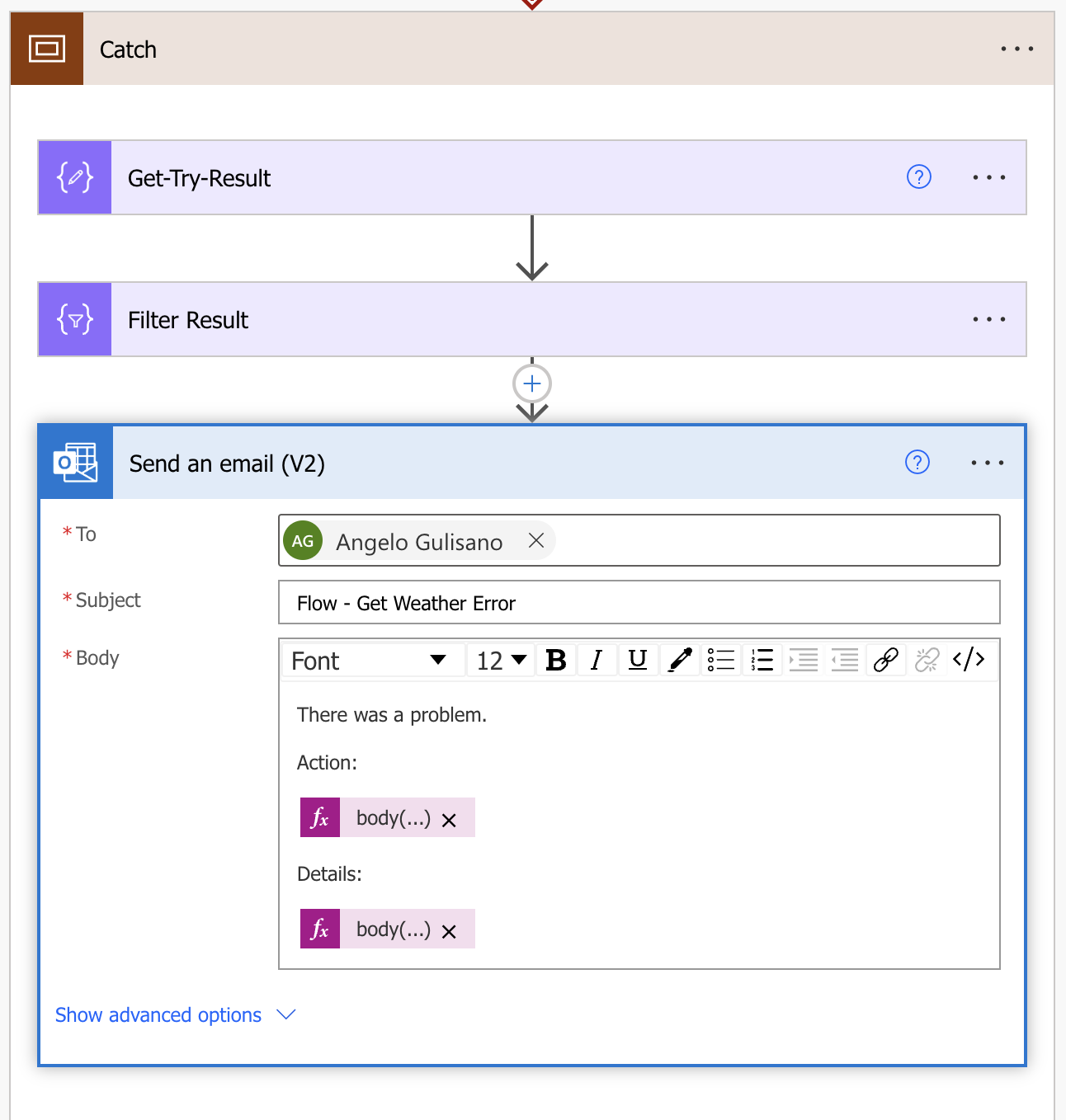The height and width of the screenshot is (1120, 1066).
Task: Insert a numbered list
Action: (762, 660)
